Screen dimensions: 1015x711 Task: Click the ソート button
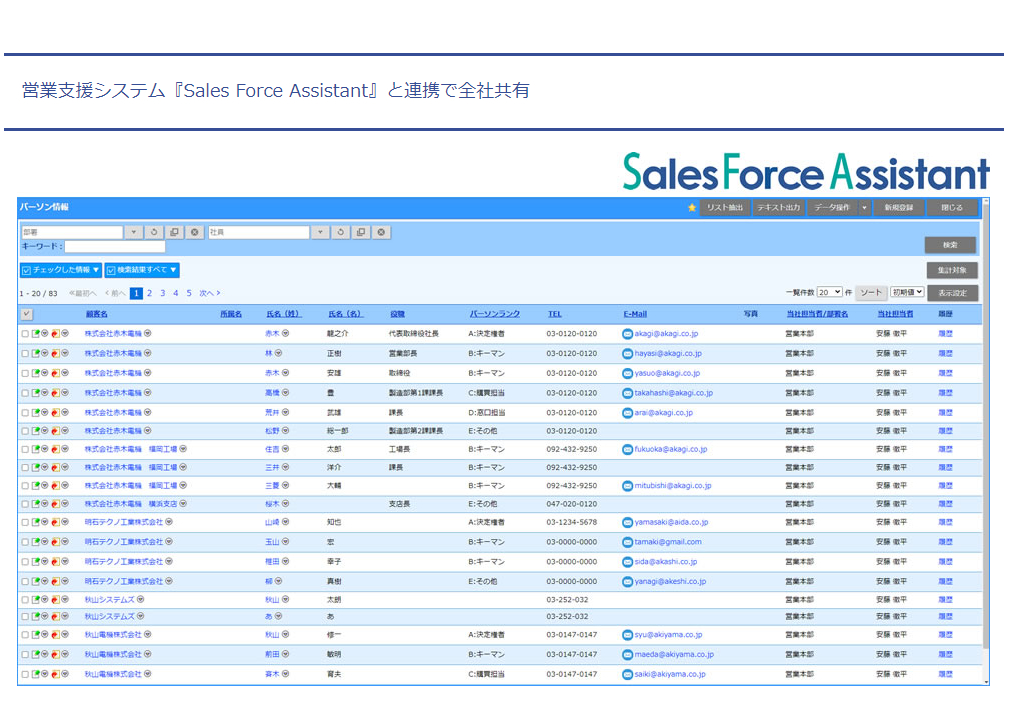(871, 293)
